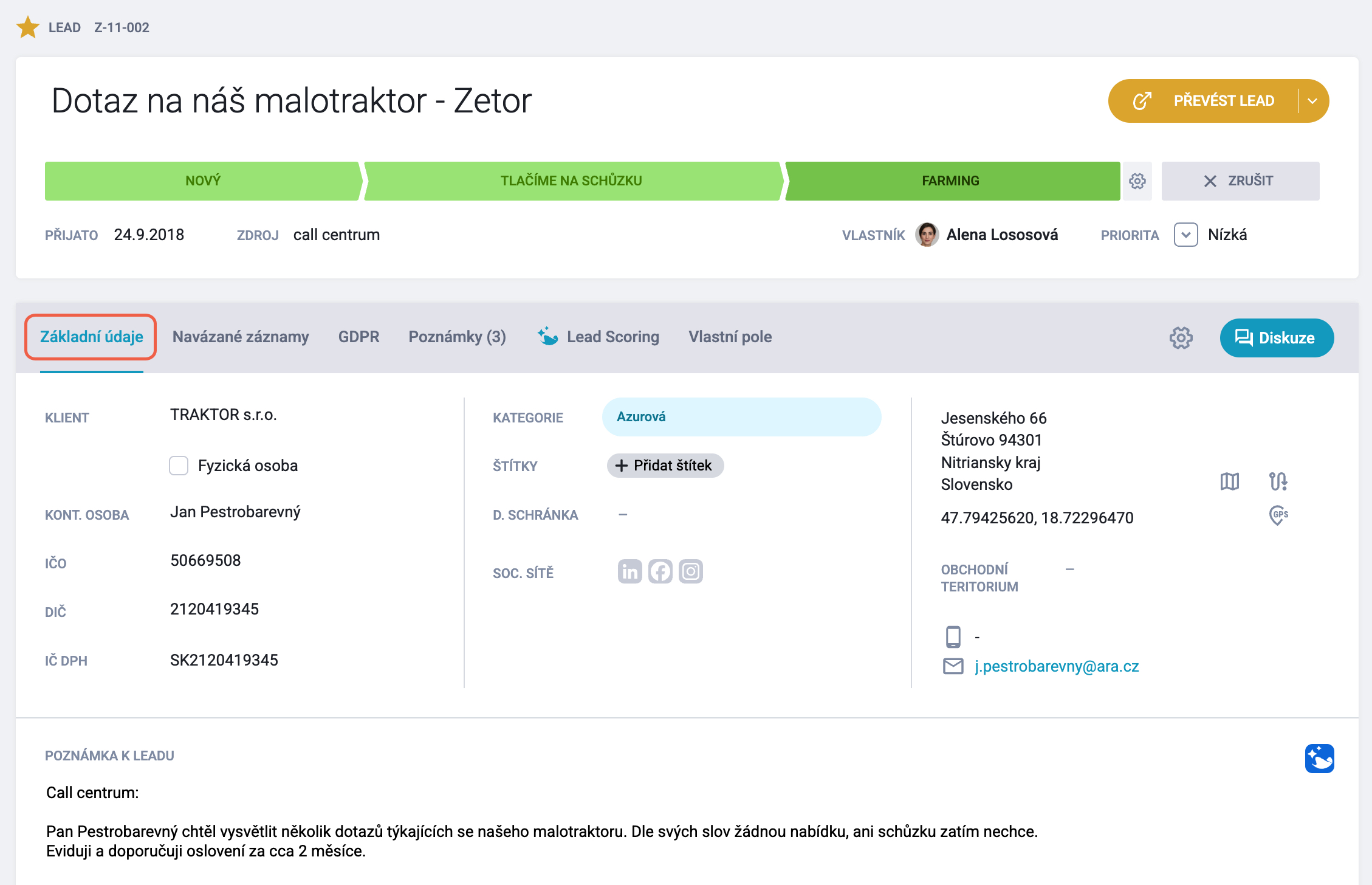The width and height of the screenshot is (1372, 885).
Task: Open the Priorita dropdown chevron
Action: (x=1185, y=235)
